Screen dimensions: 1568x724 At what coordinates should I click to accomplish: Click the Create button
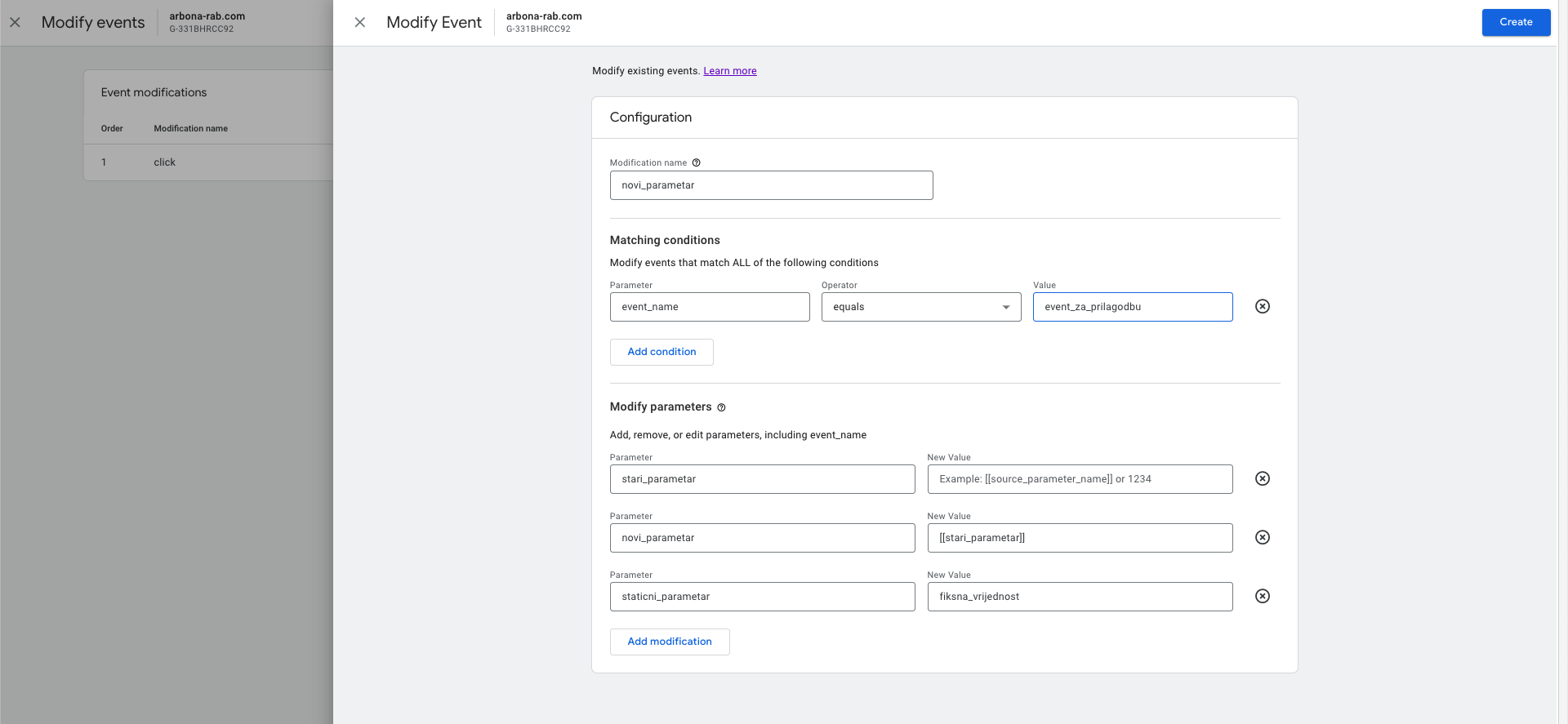click(1516, 22)
